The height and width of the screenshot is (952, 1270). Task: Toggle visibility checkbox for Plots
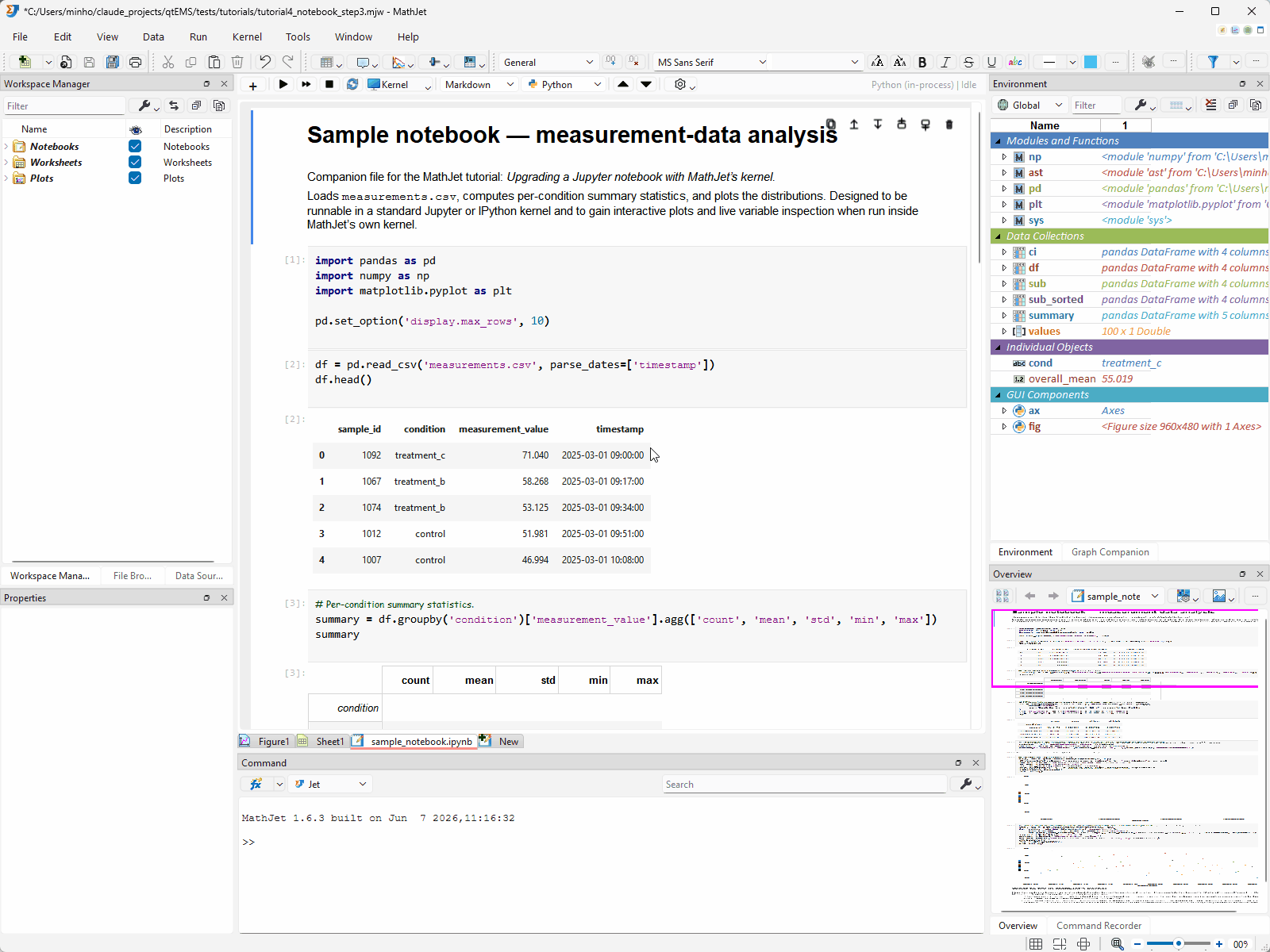[x=135, y=178]
